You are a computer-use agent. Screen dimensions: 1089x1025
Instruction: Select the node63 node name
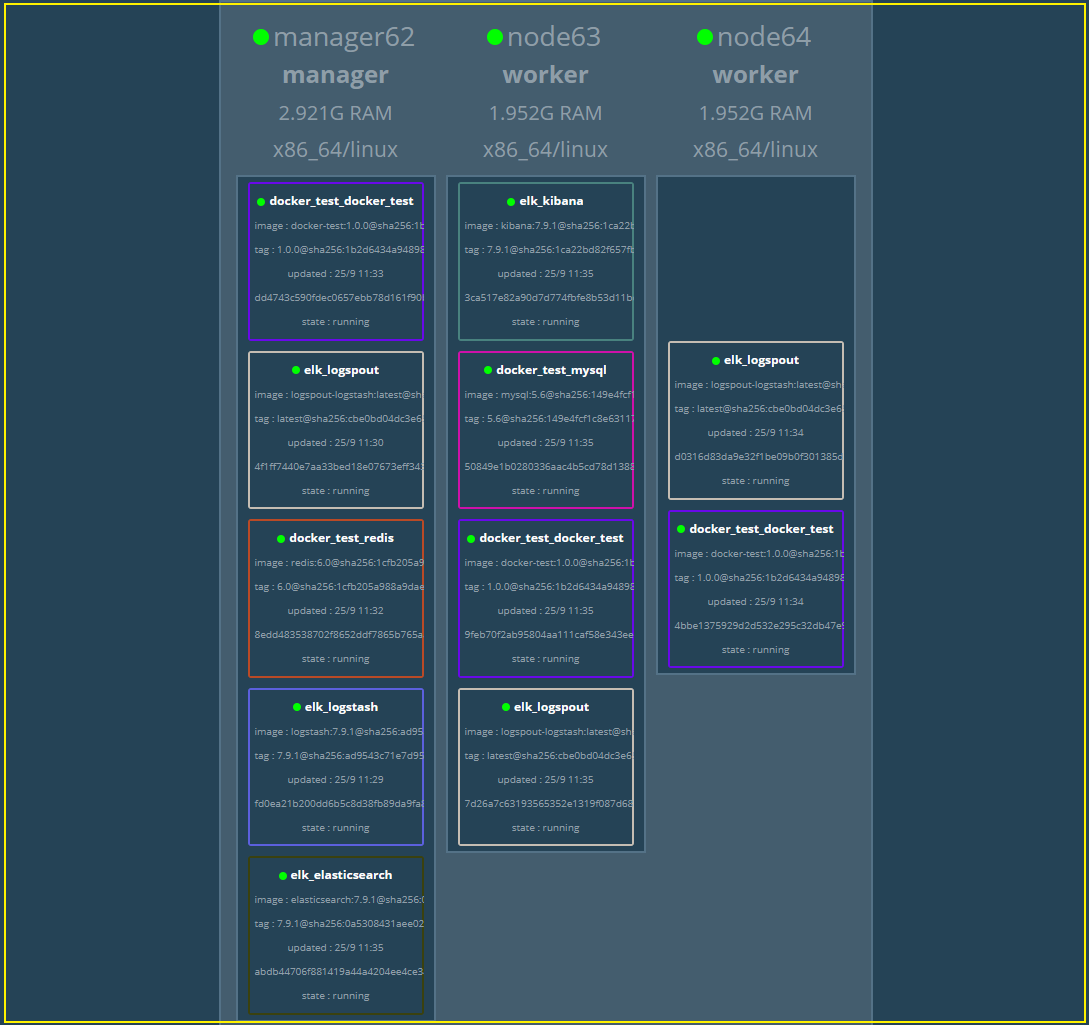[554, 37]
